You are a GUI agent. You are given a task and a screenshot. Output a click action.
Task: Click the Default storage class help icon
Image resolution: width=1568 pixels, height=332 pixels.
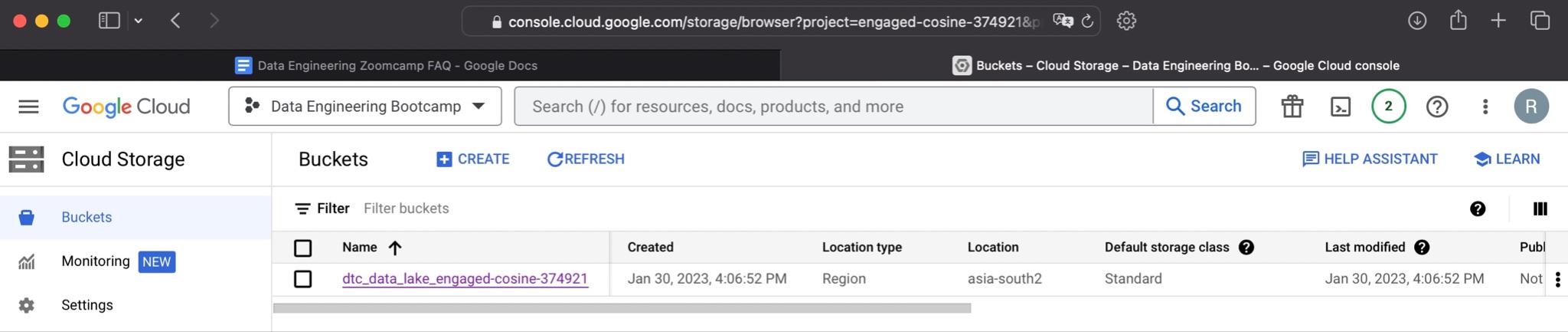(1246, 247)
